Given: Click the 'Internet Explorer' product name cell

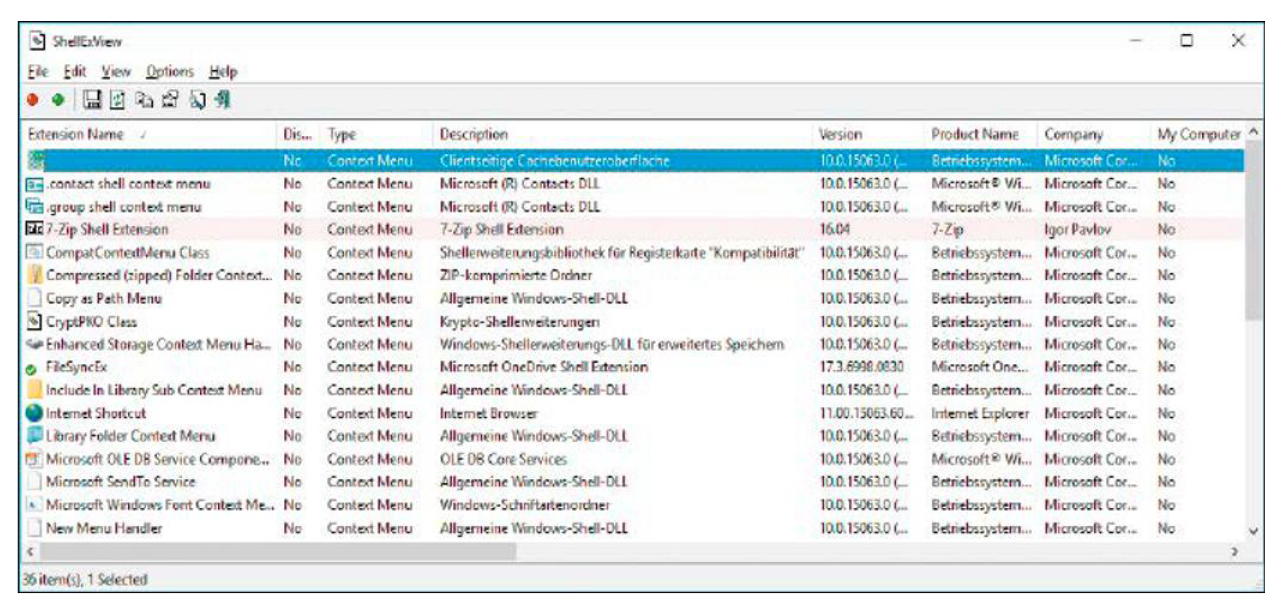Looking at the screenshot, I should click(981, 413).
